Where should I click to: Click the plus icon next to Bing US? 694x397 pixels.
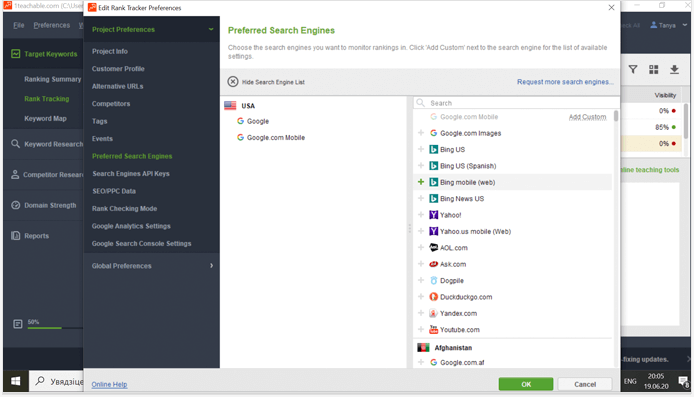coord(421,149)
